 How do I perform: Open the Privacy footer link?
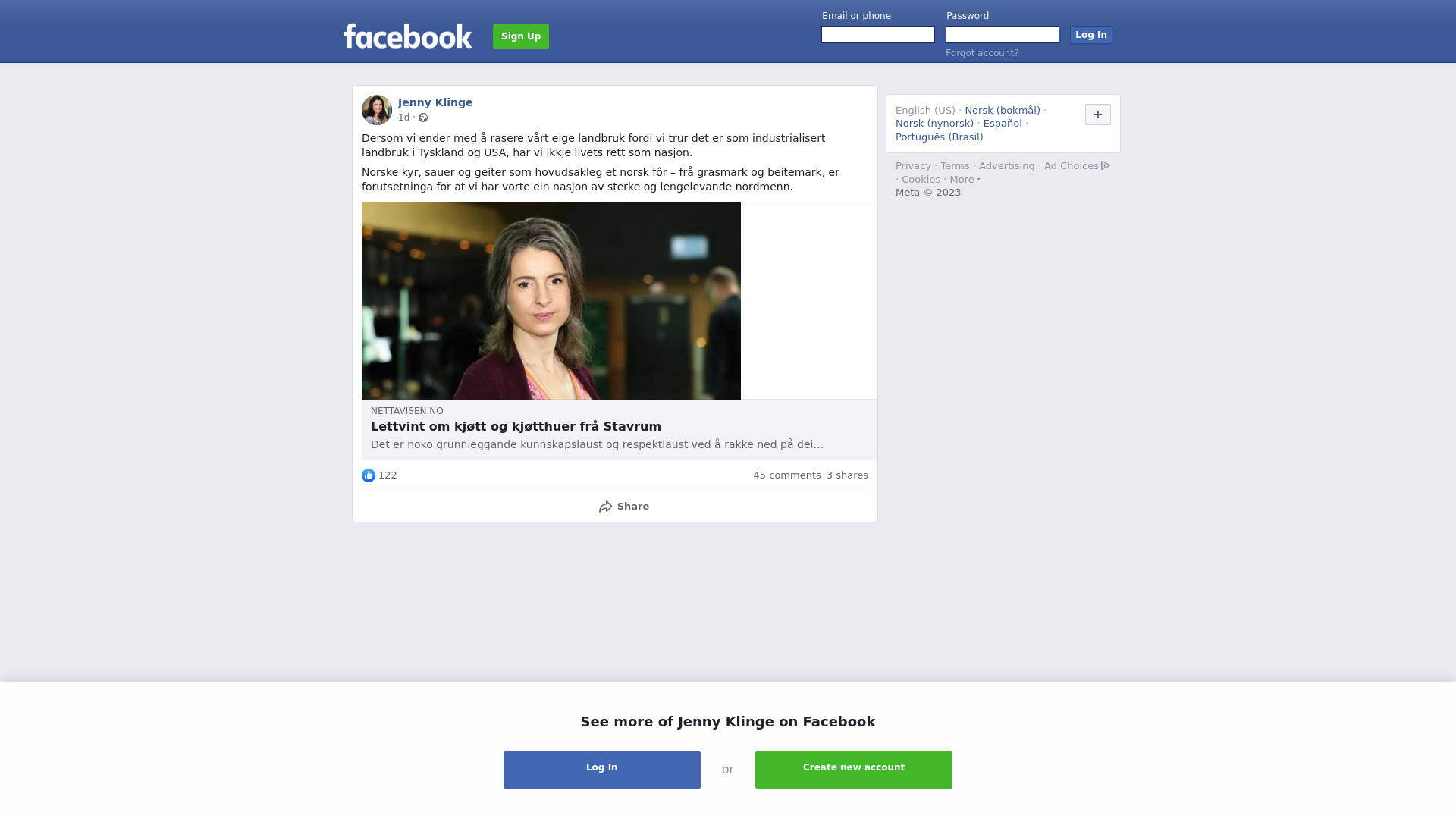pyautogui.click(x=913, y=166)
